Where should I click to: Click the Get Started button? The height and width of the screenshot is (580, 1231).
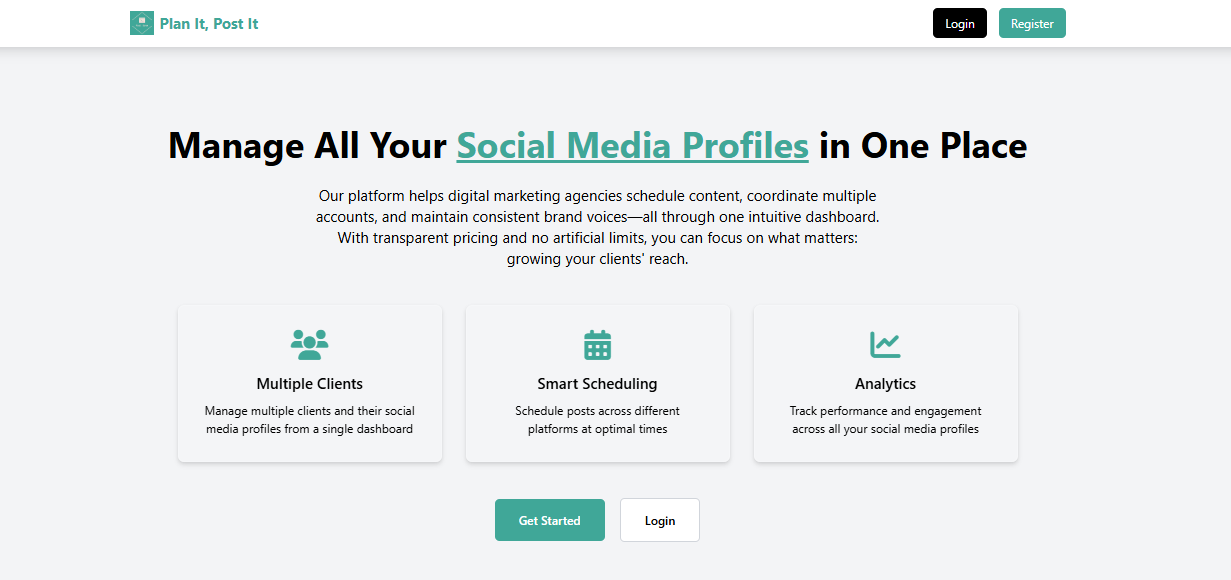click(x=550, y=520)
